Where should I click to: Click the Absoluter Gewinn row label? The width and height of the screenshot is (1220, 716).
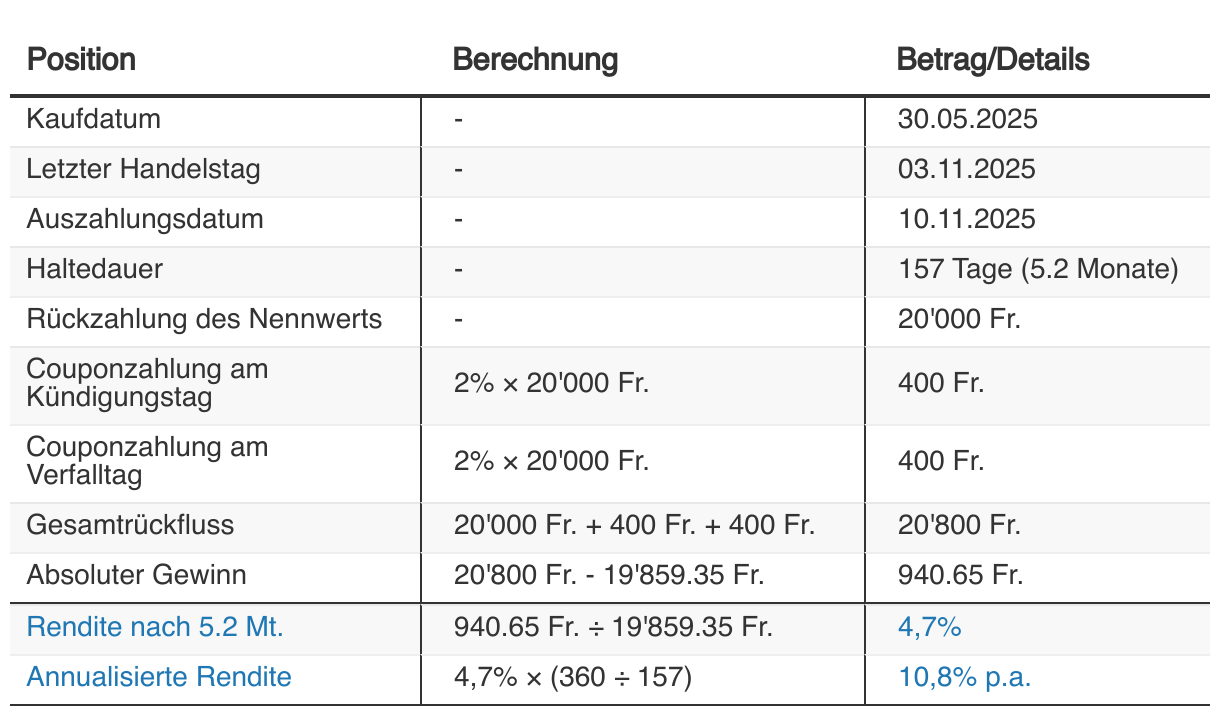tap(136, 575)
